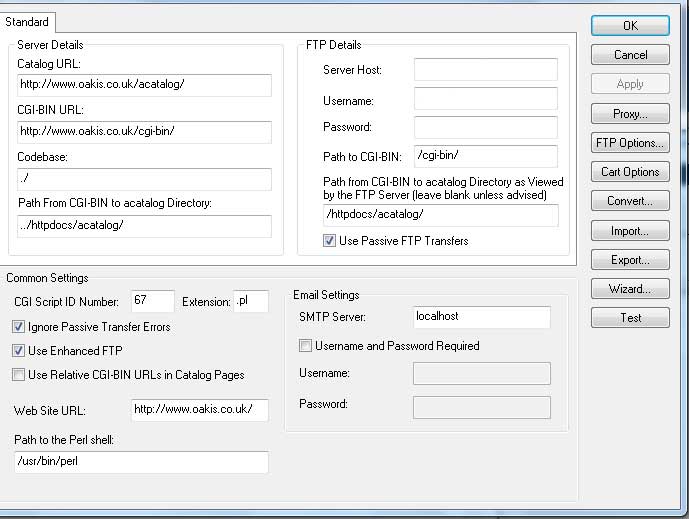Uncheck Ignore Passive Transfer Errors
The image size is (689, 519).
point(19,327)
